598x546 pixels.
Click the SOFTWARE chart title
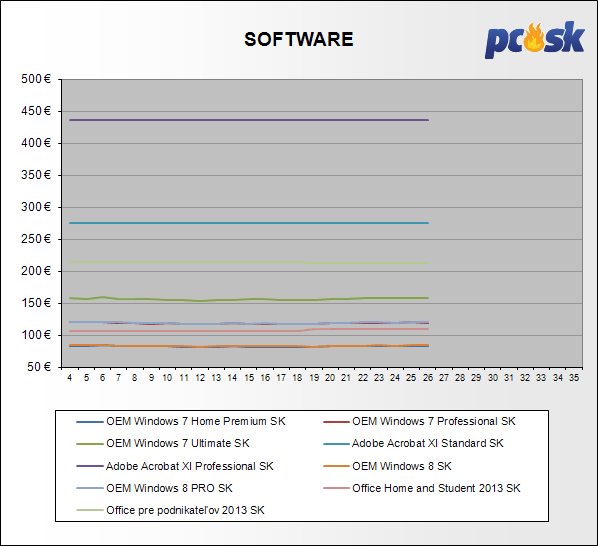click(x=299, y=39)
